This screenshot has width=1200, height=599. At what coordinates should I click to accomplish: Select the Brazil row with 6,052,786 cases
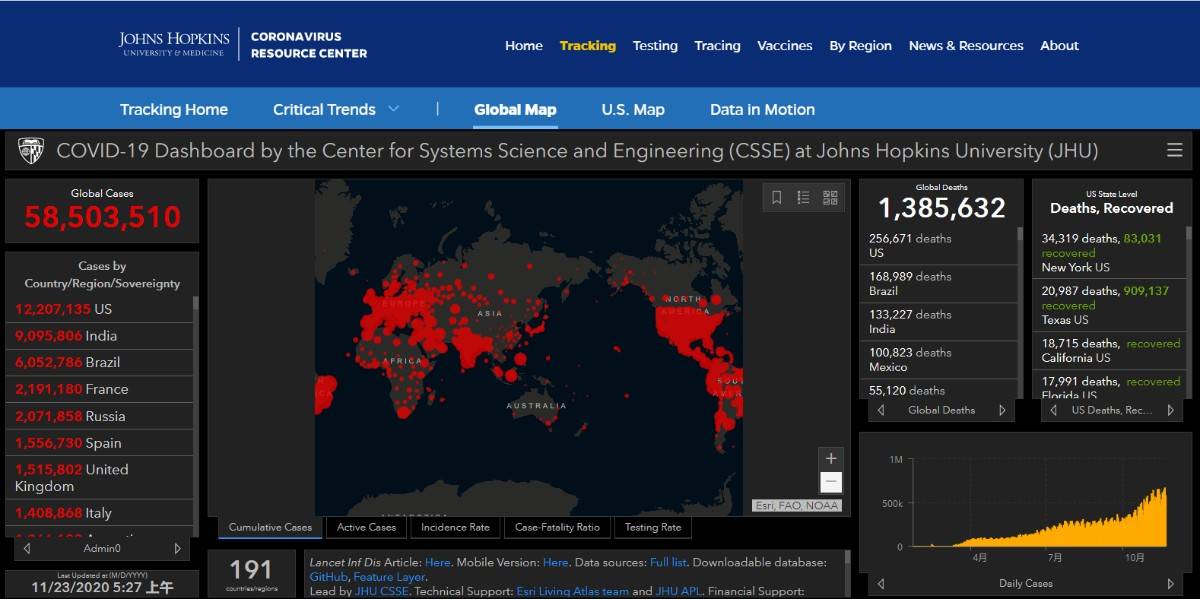pyautogui.click(x=100, y=362)
